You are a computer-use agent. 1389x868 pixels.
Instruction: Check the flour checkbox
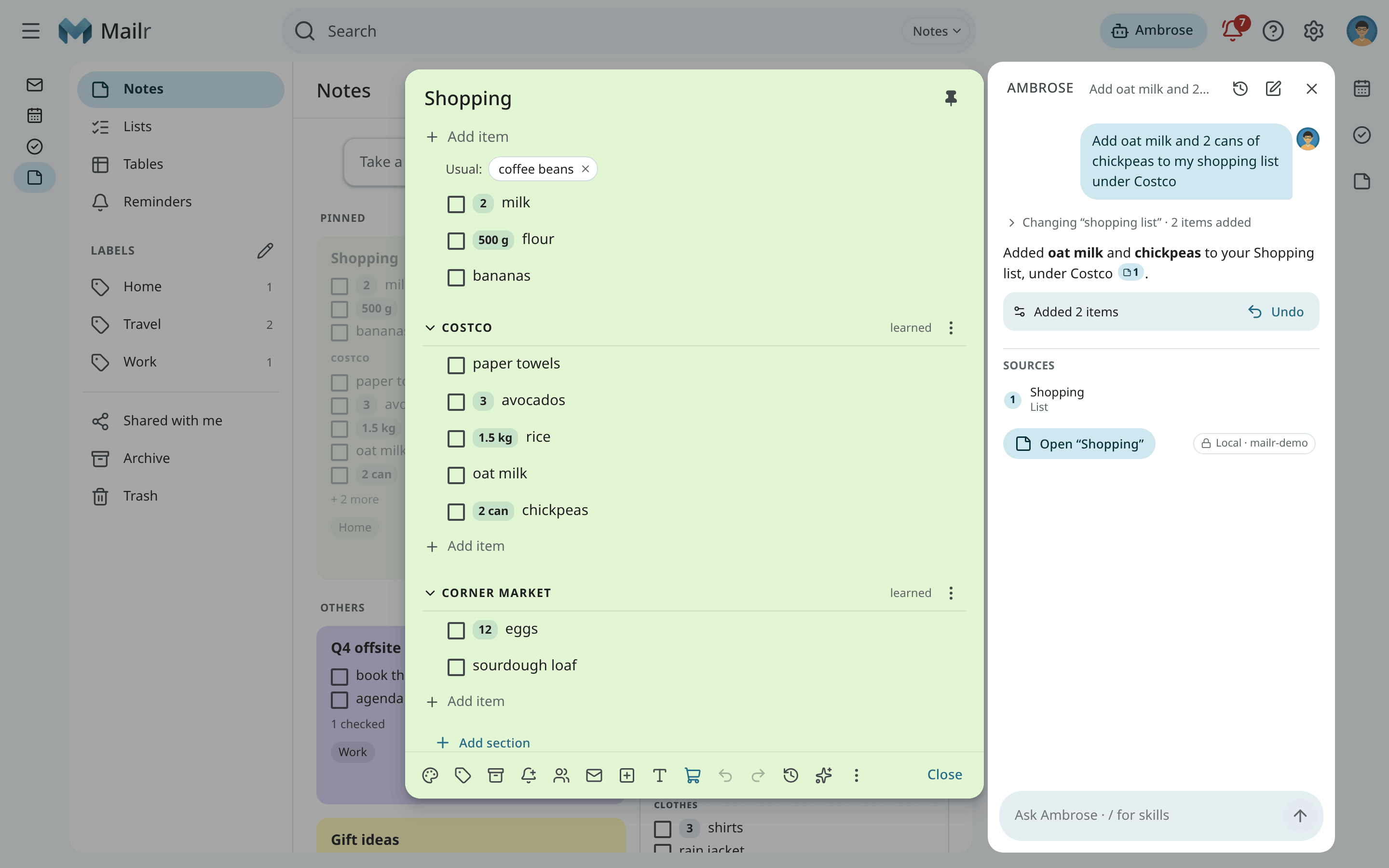(456, 241)
